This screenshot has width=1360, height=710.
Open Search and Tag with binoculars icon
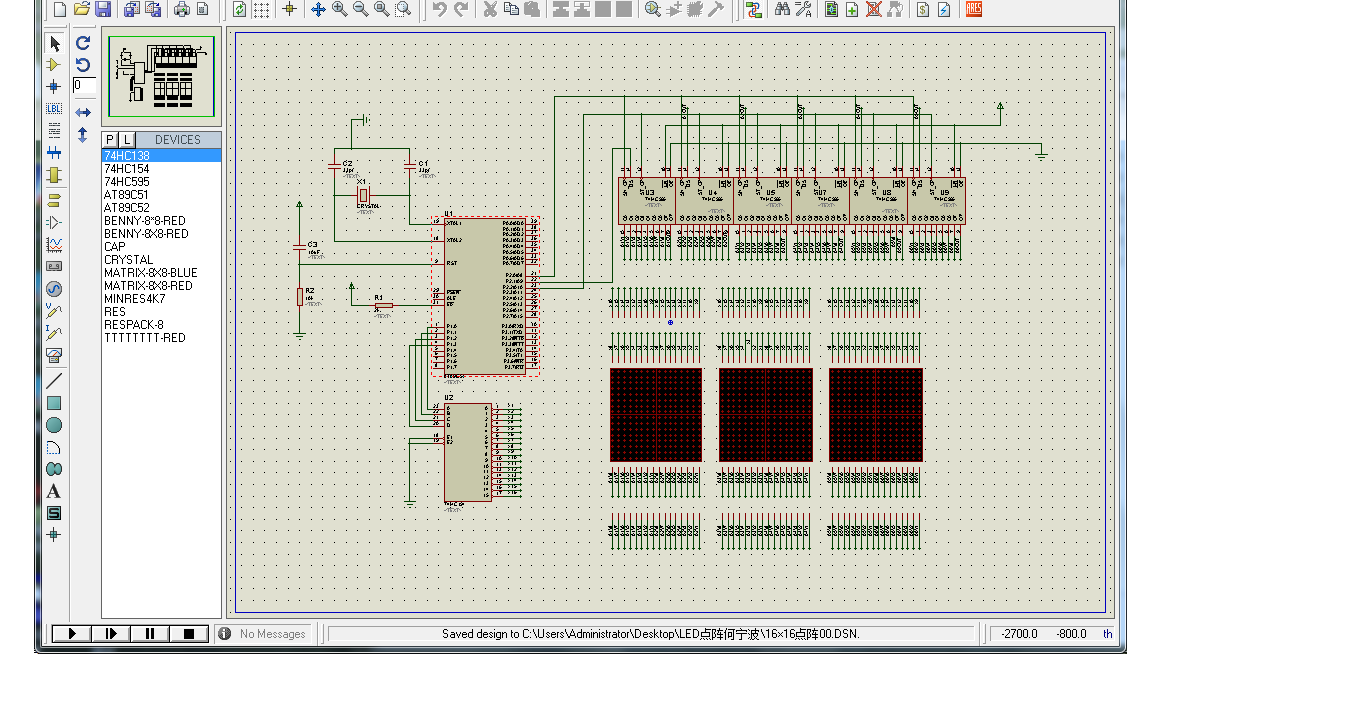pos(781,9)
